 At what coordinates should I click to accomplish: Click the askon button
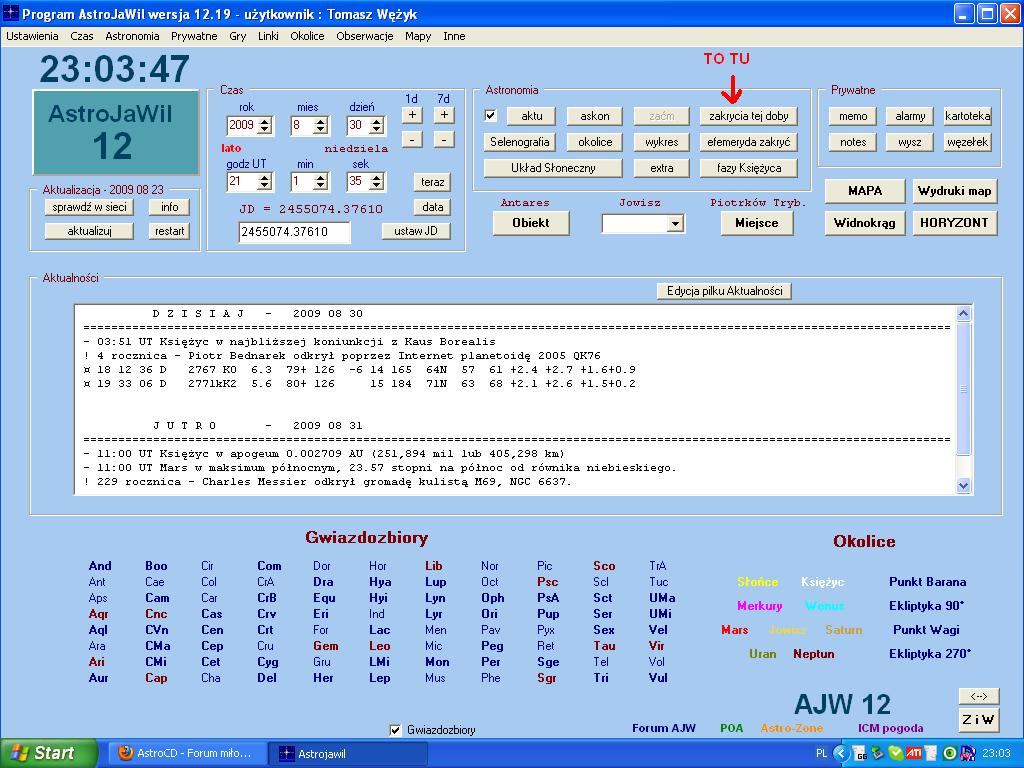(594, 116)
